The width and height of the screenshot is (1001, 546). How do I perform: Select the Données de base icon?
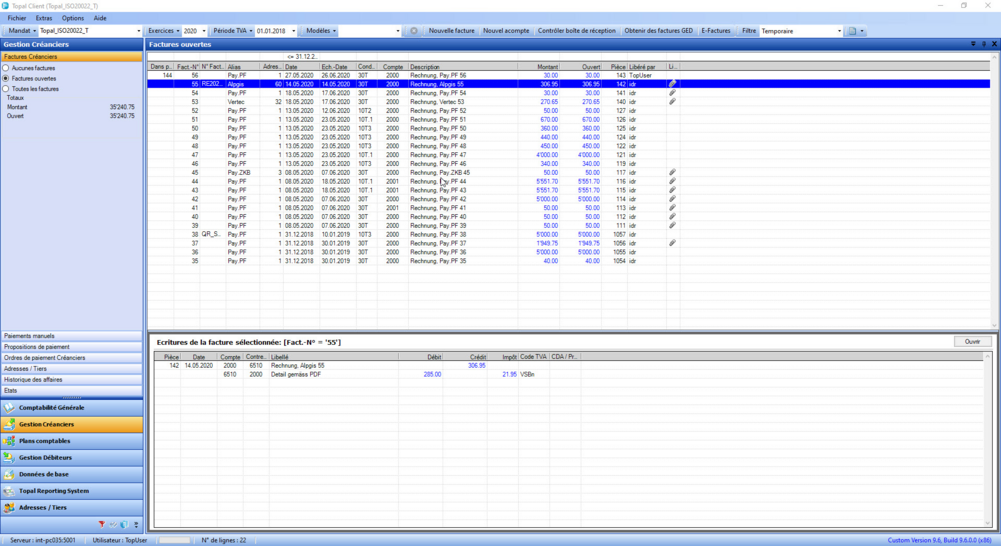[10, 475]
